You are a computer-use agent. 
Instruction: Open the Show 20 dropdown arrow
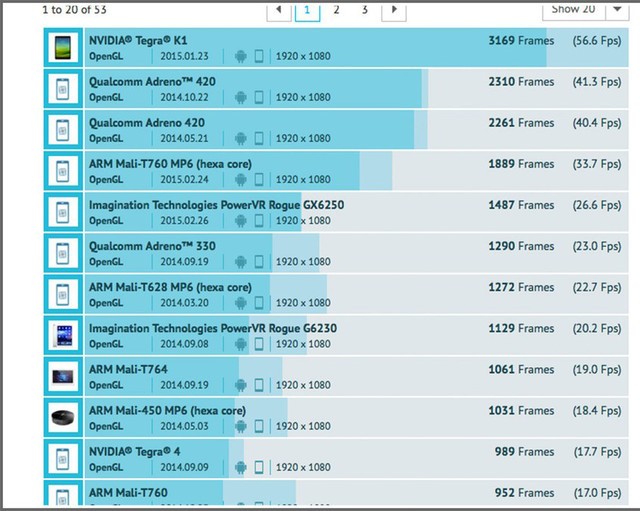pos(617,11)
